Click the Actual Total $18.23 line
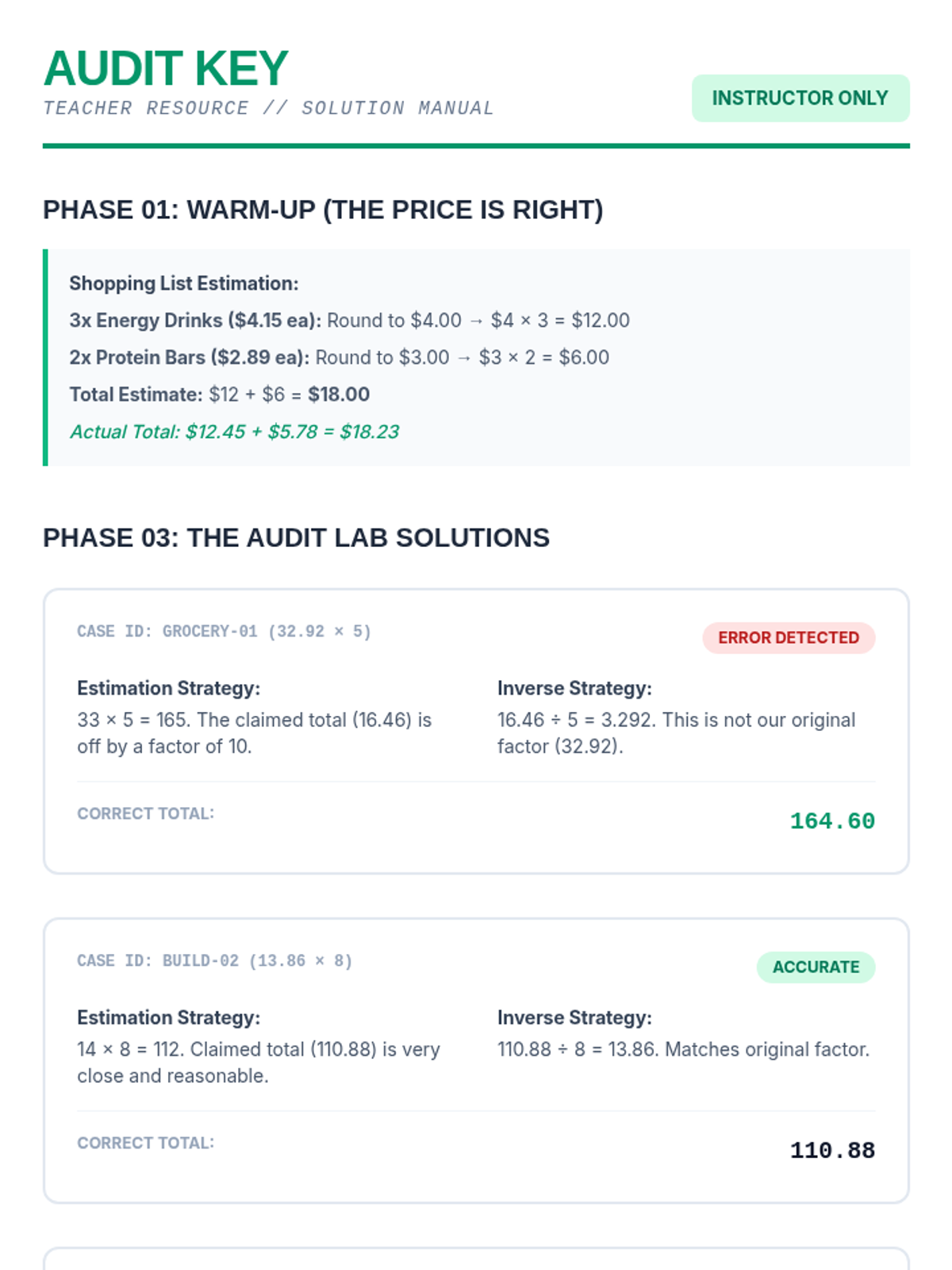This screenshot has width=952, height=1270. click(234, 432)
